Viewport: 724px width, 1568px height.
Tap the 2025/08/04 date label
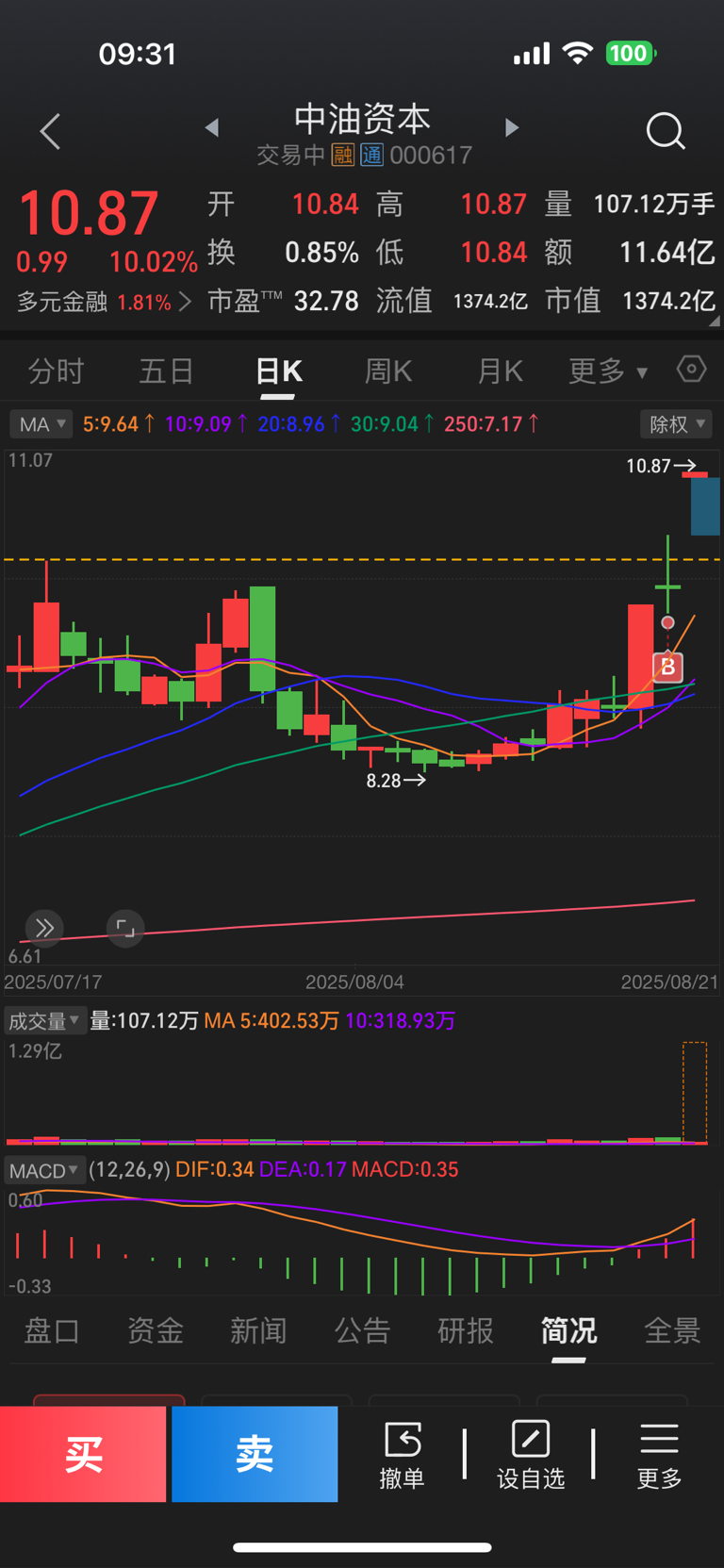tap(354, 982)
